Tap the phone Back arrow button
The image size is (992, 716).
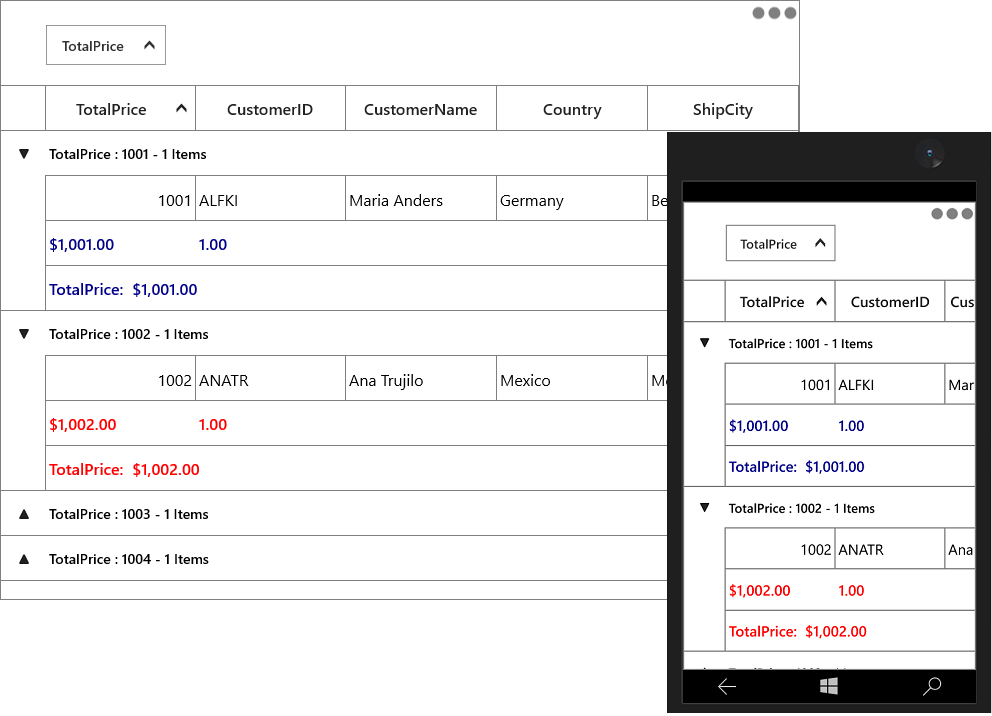727,686
